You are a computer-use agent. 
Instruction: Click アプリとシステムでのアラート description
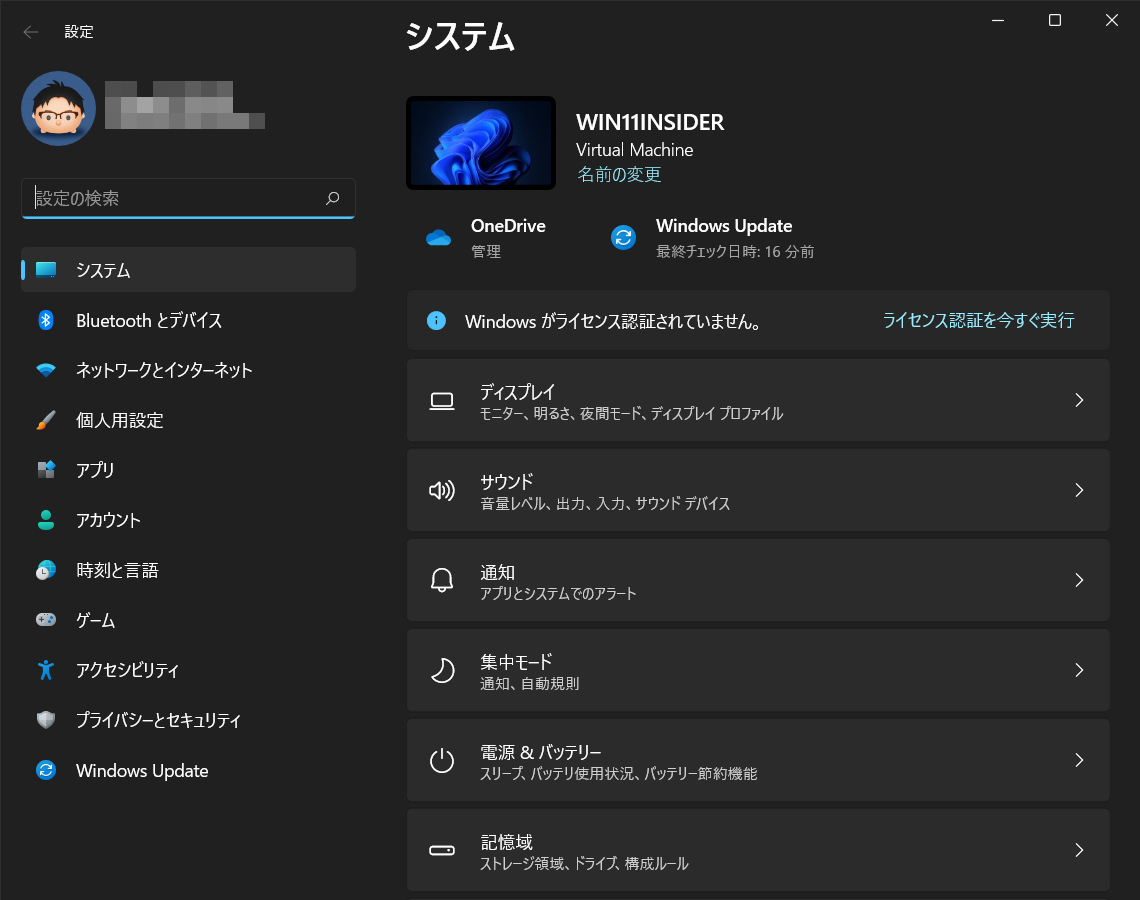558,593
